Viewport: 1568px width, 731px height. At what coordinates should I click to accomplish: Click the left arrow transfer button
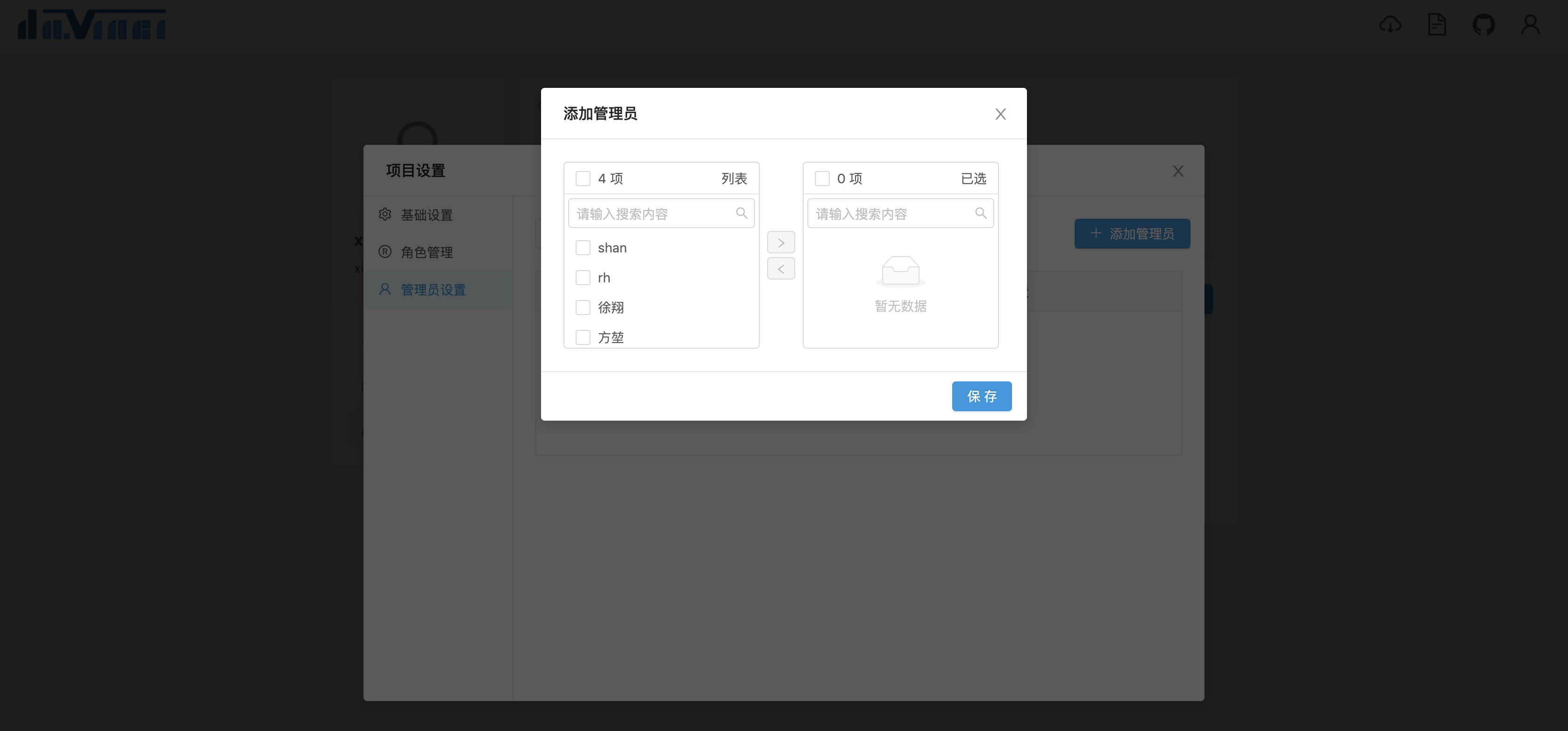(780, 269)
